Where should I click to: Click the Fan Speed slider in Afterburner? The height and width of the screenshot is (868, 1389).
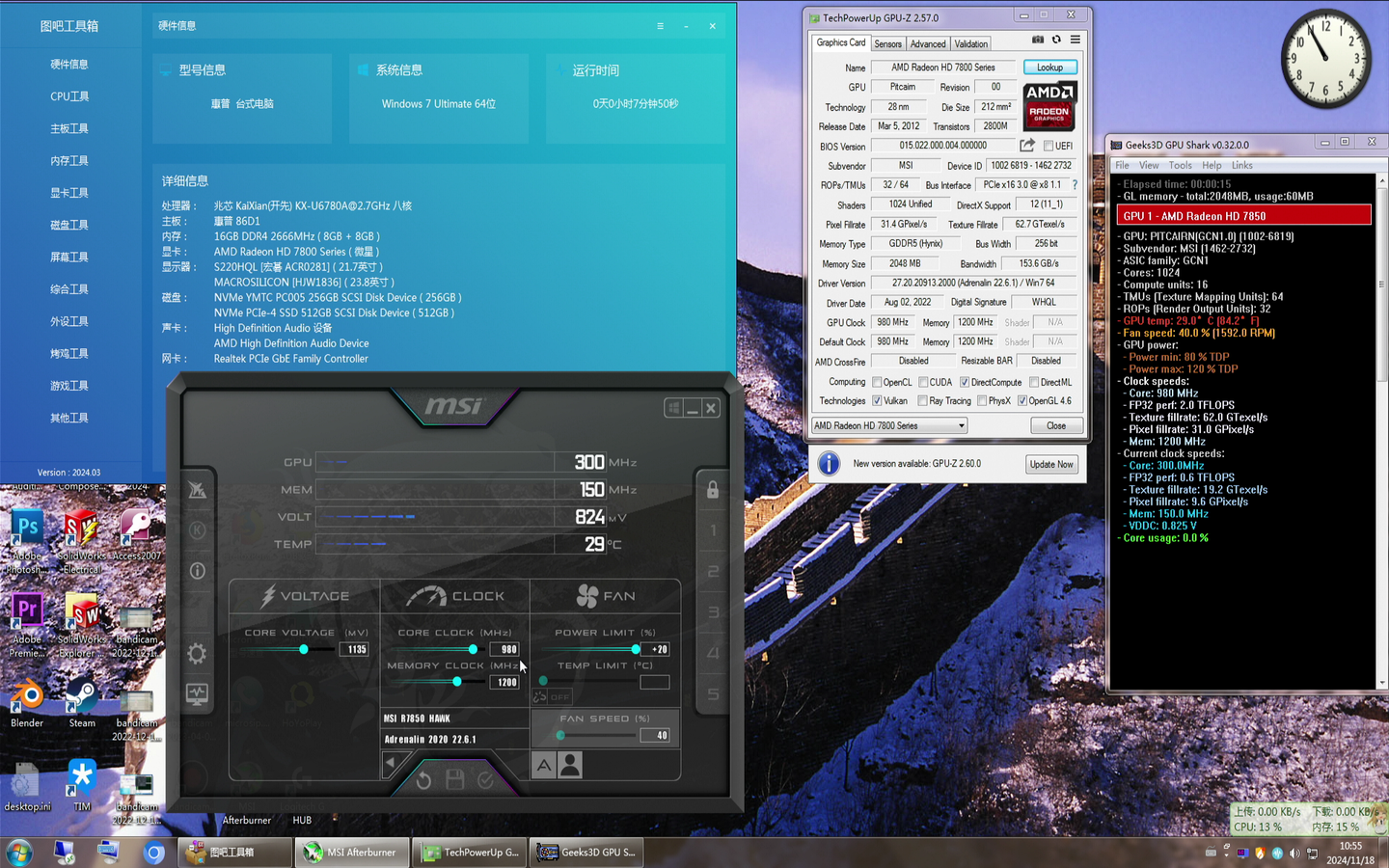559,735
